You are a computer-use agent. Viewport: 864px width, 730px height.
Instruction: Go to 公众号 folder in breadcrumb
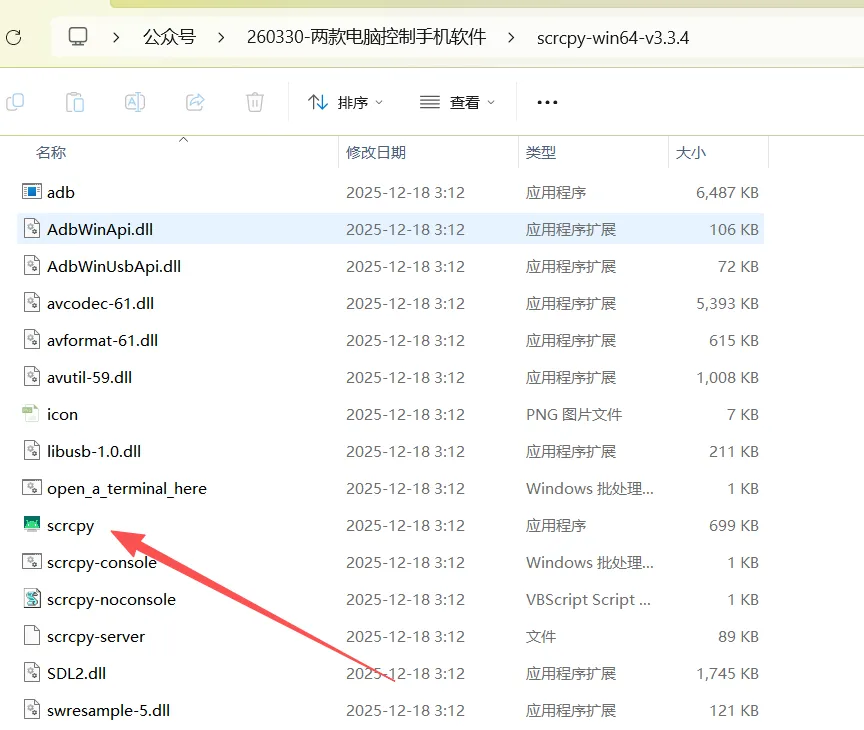point(169,37)
